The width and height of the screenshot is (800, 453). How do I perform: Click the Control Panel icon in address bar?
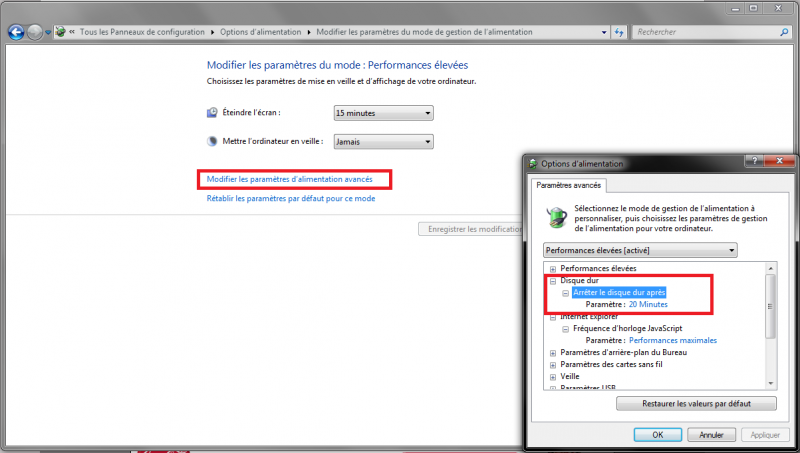(x=60, y=32)
